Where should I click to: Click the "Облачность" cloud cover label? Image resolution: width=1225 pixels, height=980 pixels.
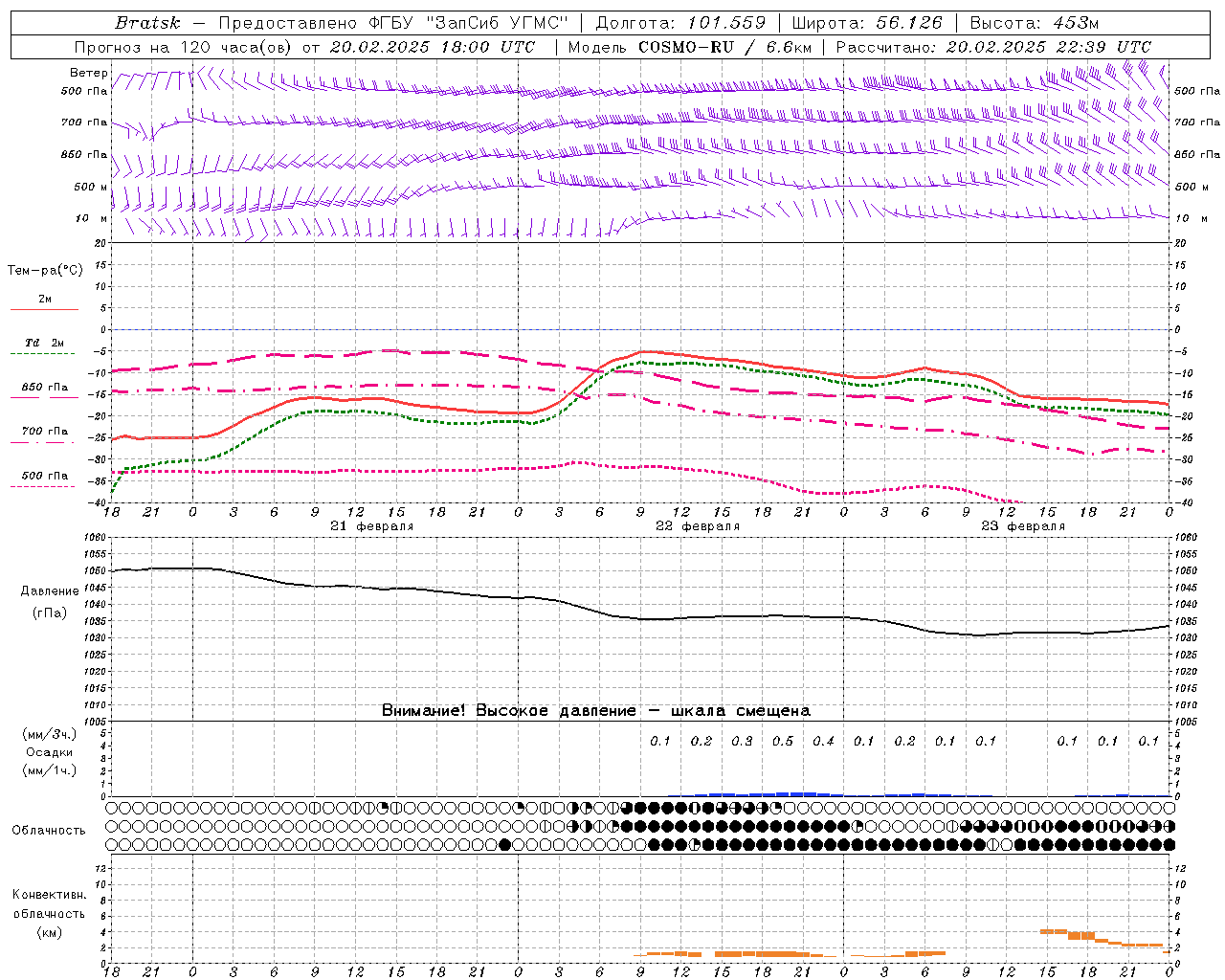click(49, 831)
